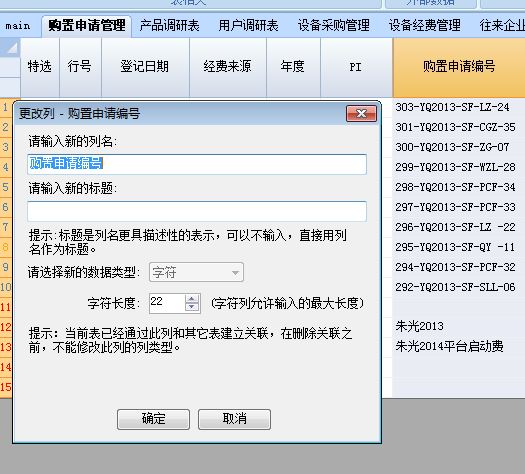The height and width of the screenshot is (474, 525).
Task: Select cell 303-YQ2013-SF-LZ-24
Action: coord(459,107)
